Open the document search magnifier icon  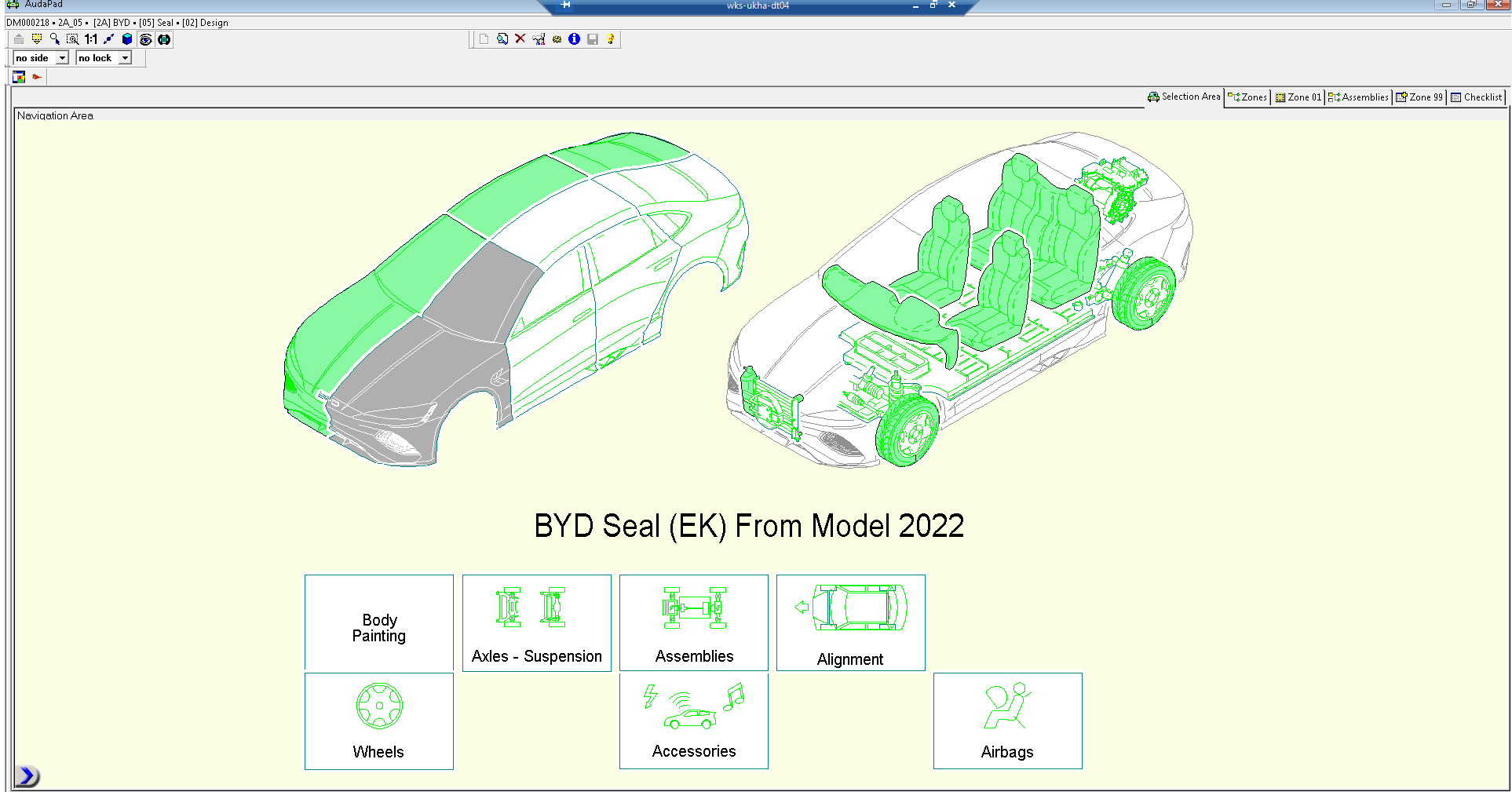click(502, 39)
